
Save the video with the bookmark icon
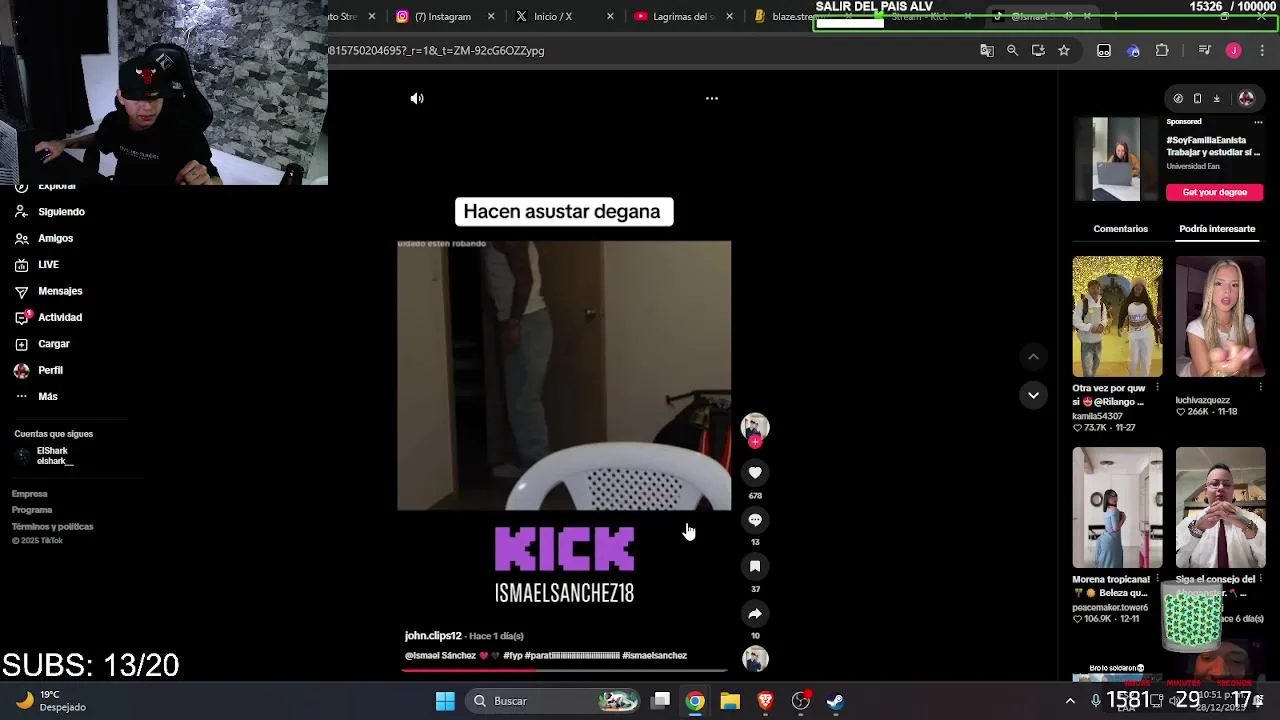pos(755,566)
